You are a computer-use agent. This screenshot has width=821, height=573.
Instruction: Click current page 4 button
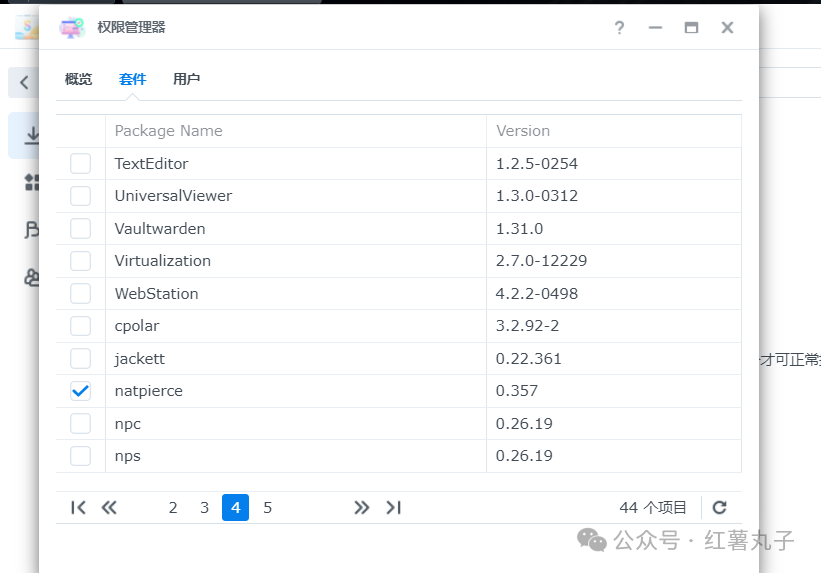(x=236, y=508)
